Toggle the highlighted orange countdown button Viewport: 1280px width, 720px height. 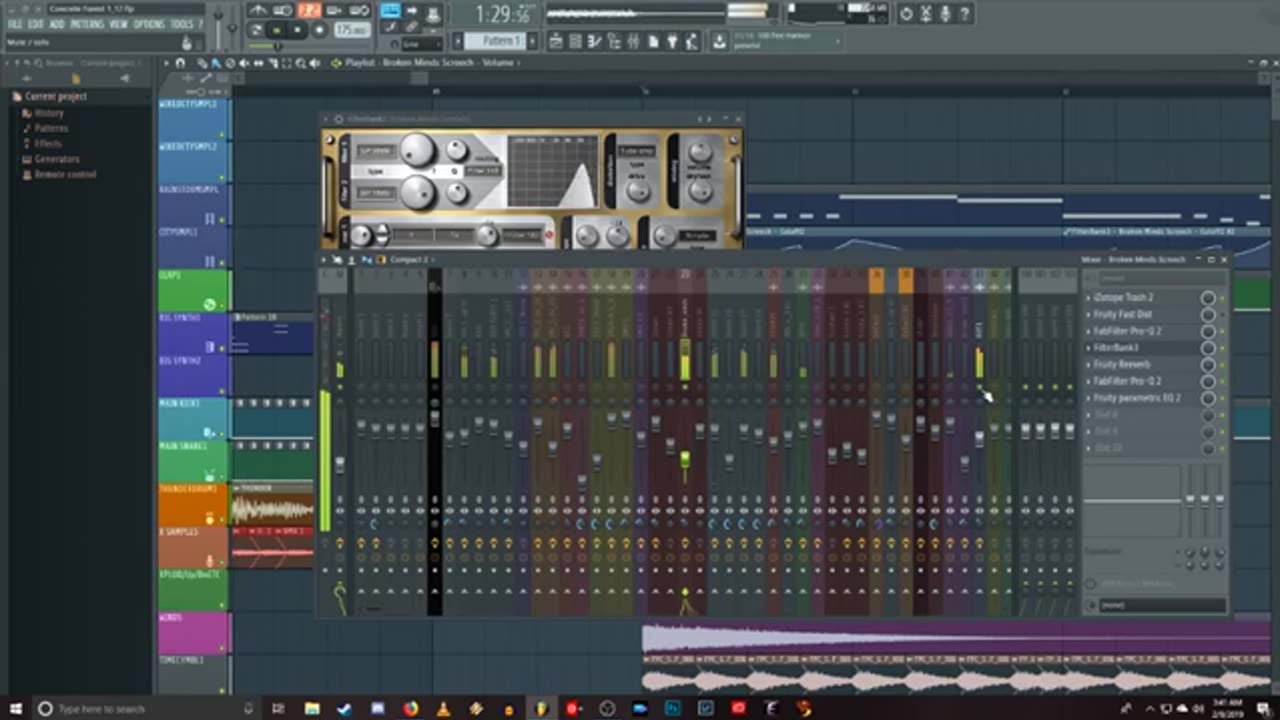pyautogui.click(x=309, y=10)
